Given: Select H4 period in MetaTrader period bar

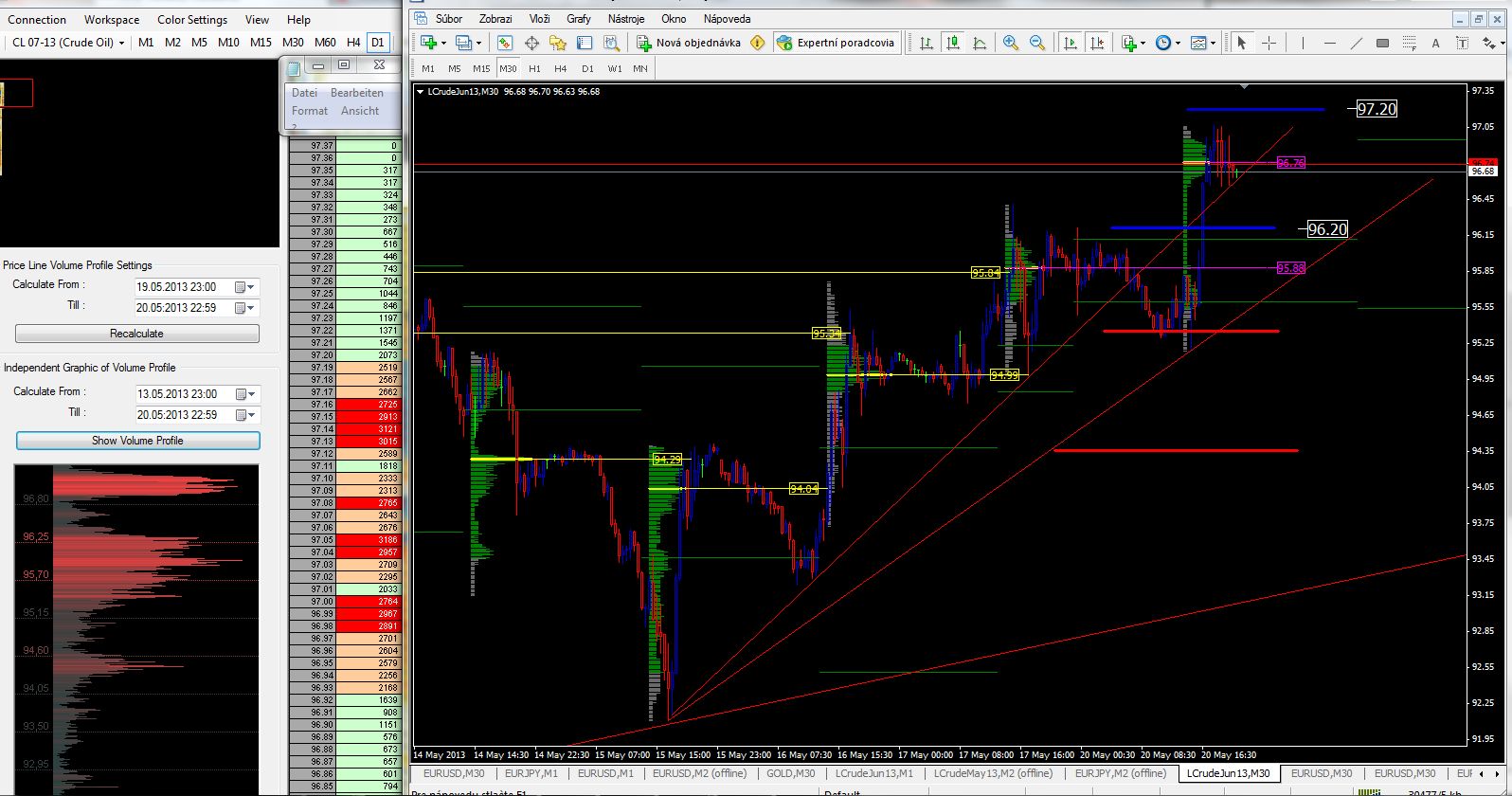Looking at the screenshot, I should click(x=561, y=68).
